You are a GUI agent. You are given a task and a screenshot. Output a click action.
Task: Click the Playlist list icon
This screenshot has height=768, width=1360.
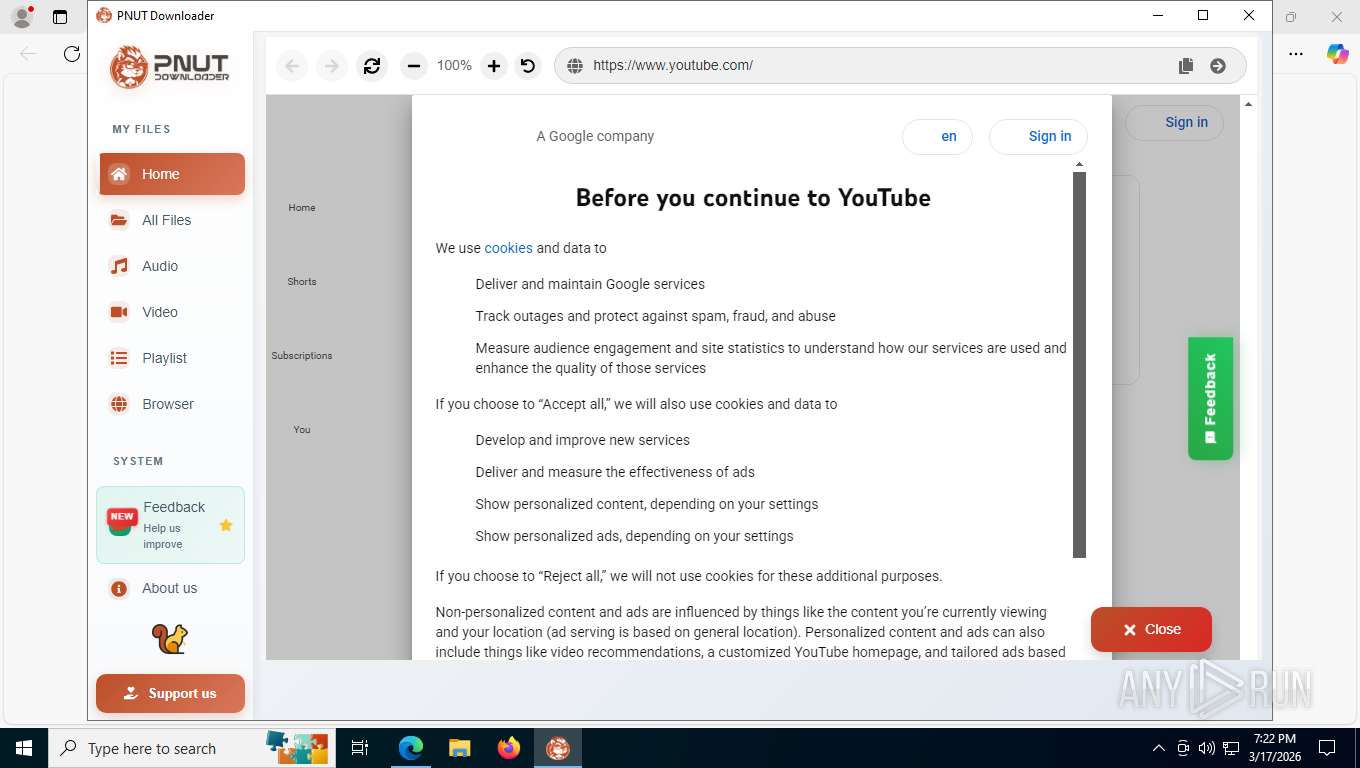click(119, 358)
